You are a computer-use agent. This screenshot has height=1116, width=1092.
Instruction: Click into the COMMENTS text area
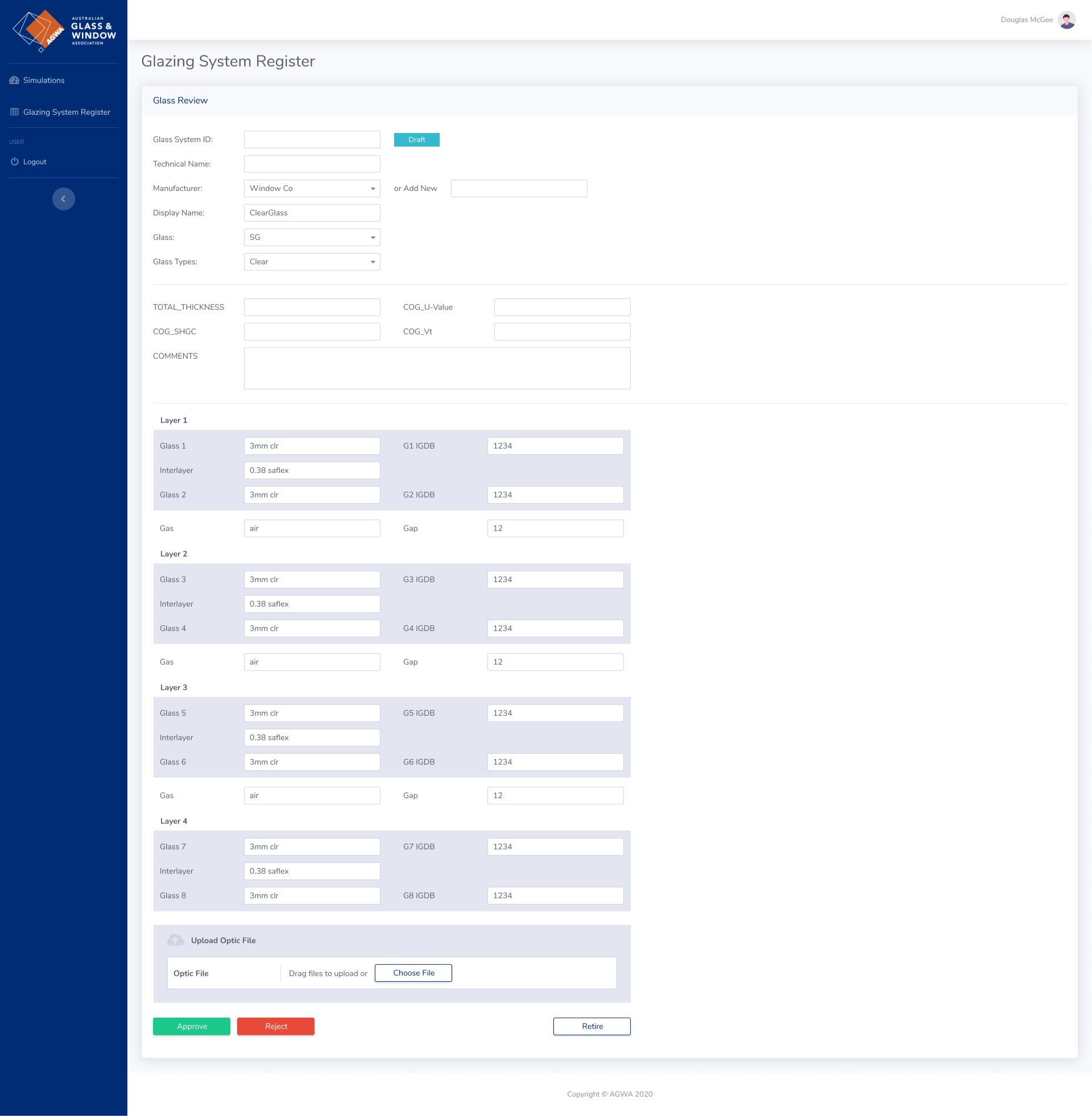436,368
